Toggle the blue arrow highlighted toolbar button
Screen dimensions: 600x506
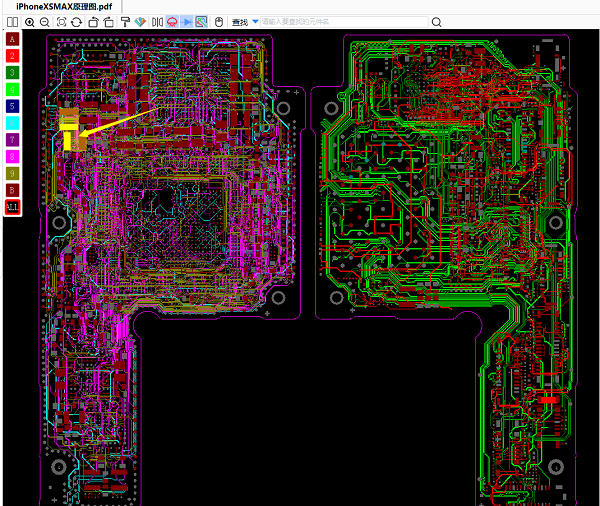187,21
